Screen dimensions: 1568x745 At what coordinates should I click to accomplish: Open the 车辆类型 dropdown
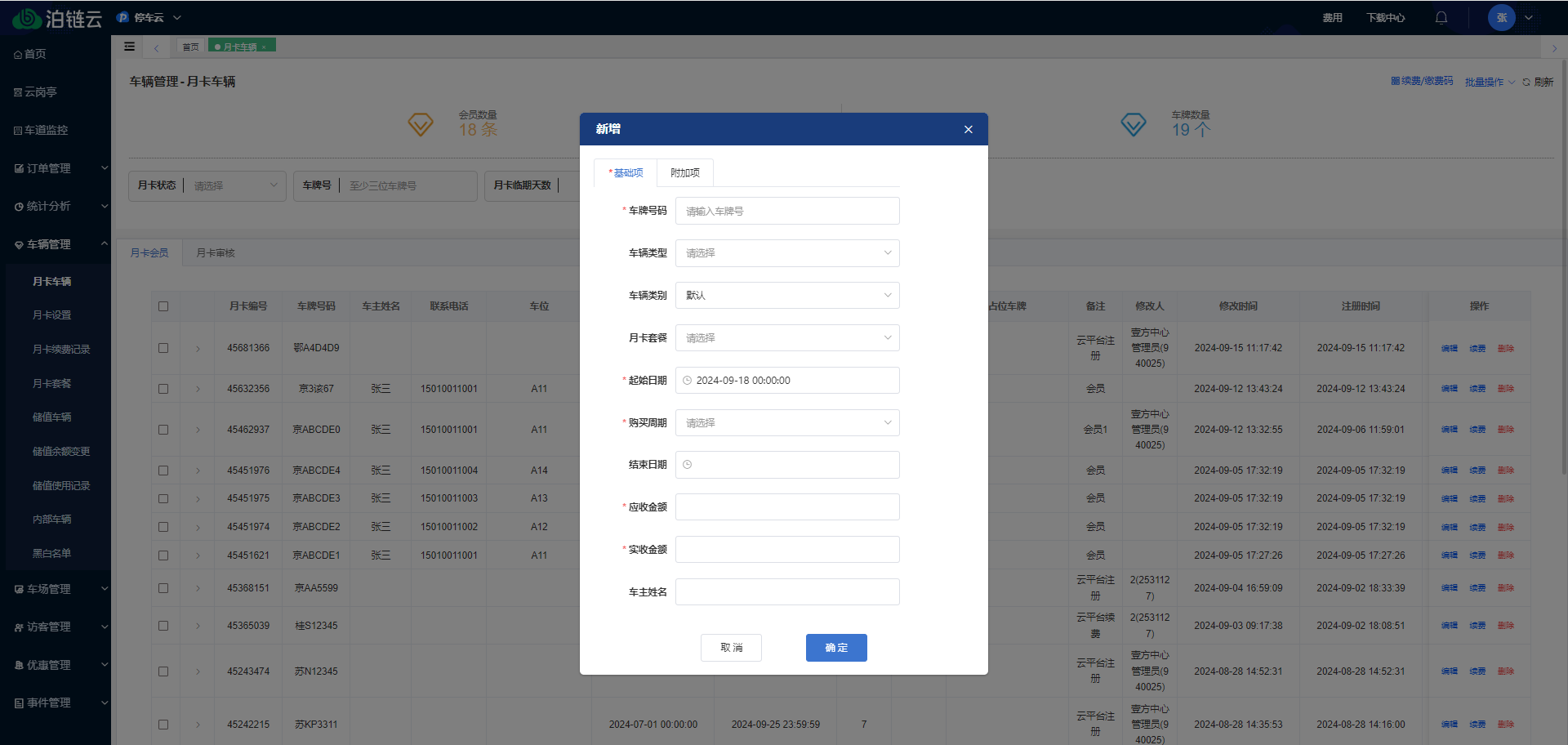[x=787, y=253]
